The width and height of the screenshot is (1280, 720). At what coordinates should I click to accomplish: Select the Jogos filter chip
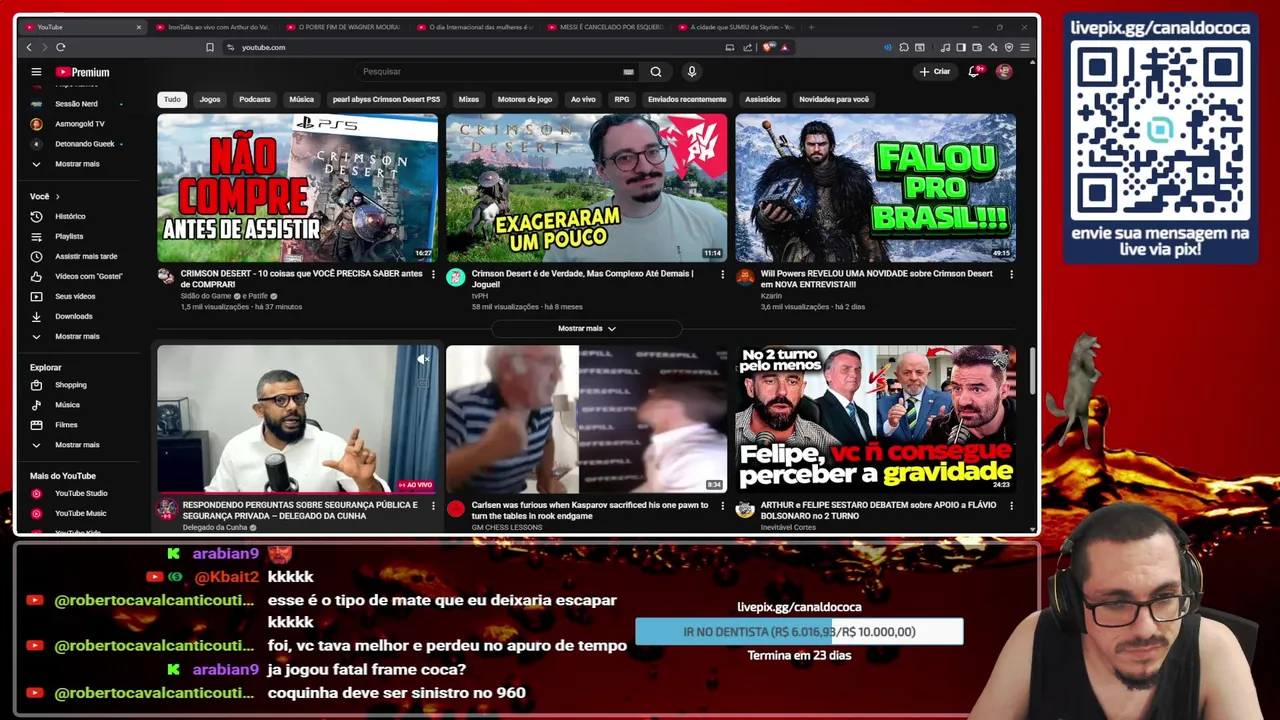click(x=210, y=99)
